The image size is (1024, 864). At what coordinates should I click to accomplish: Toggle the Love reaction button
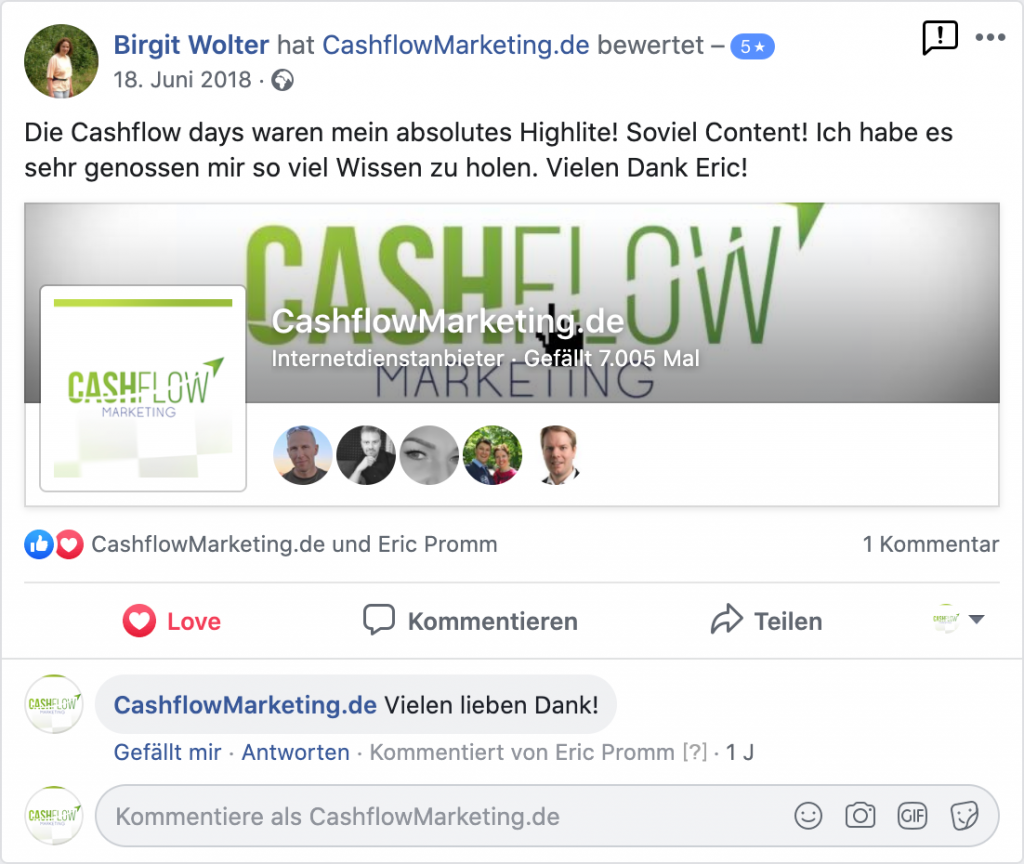pyautogui.click(x=172, y=621)
